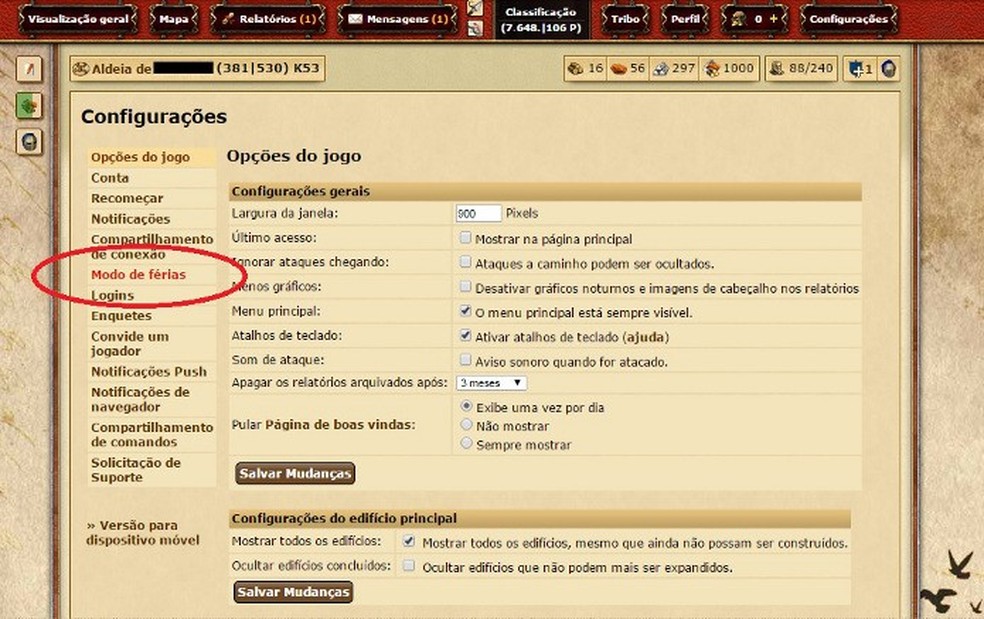Image resolution: width=984 pixels, height=619 pixels.
Task: Check 'Ocultar edifícios que não podem mais ser expandidos'
Action: (x=409, y=566)
